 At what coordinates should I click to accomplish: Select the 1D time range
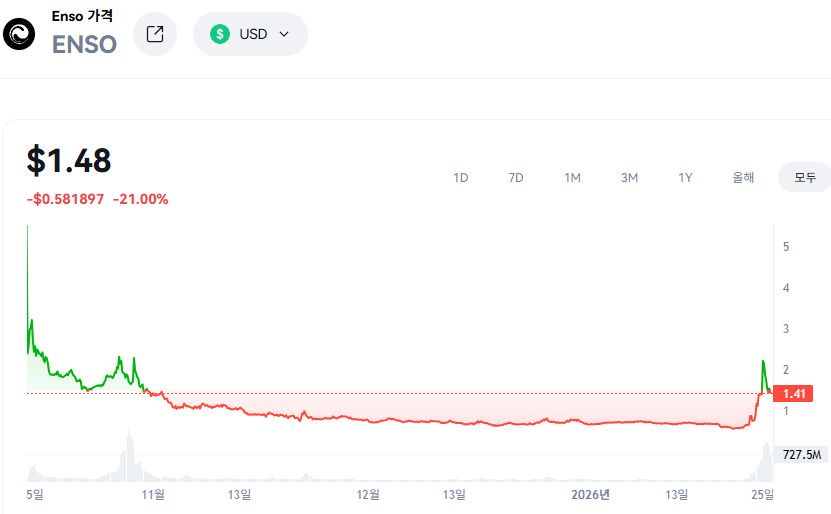461,178
